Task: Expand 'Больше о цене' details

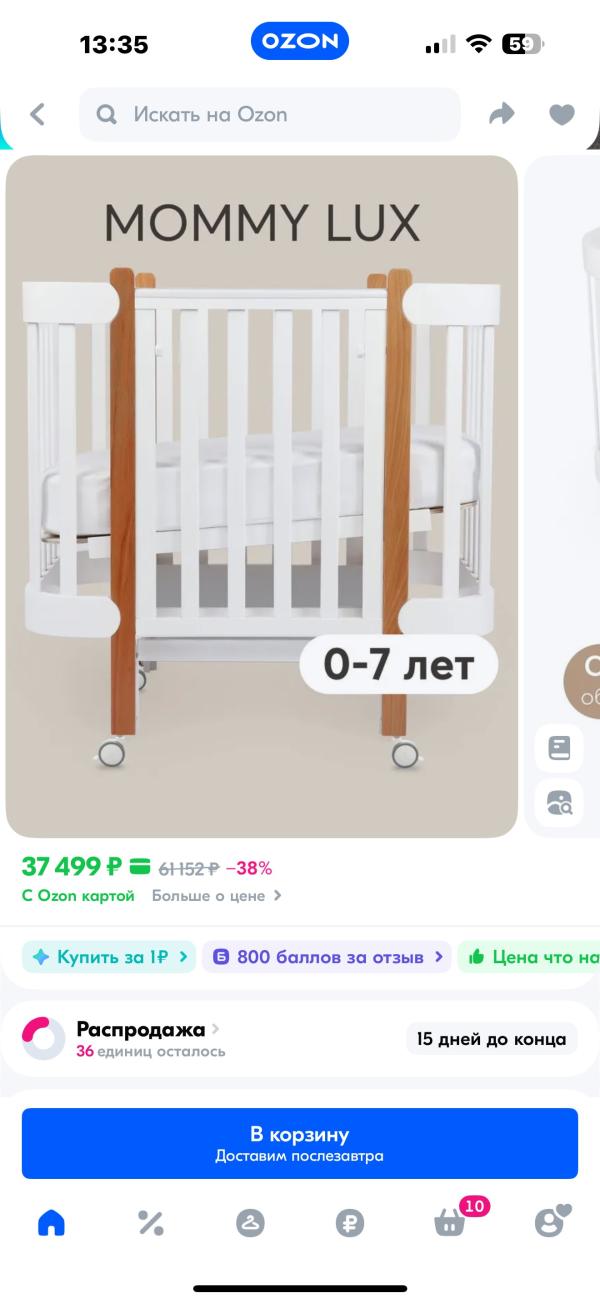Action: point(217,896)
